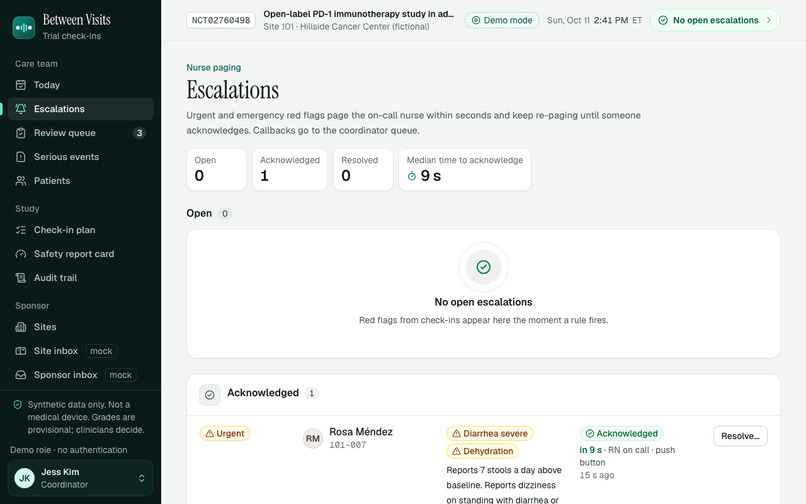Open the Site inbox
806x504 pixels.
pyautogui.click(x=80, y=351)
